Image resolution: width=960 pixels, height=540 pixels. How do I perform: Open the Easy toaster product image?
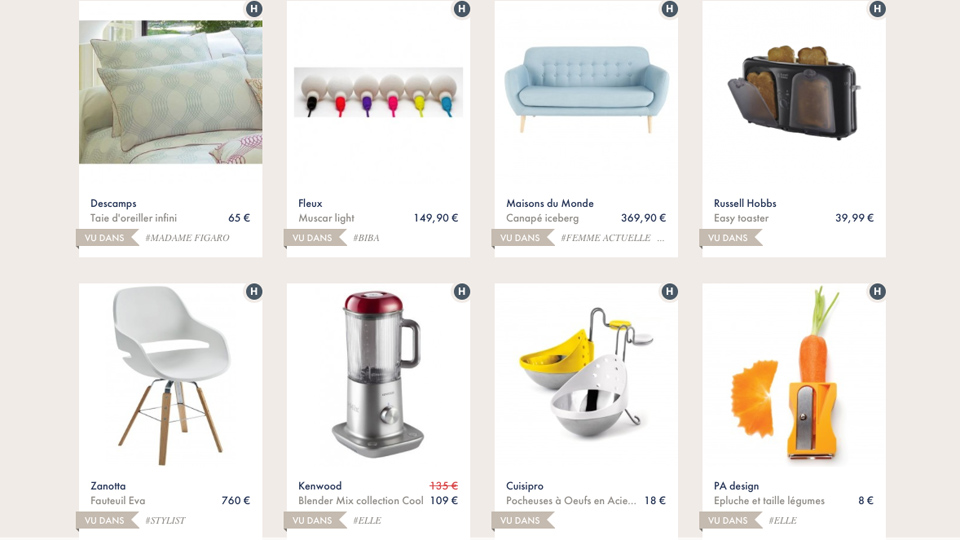point(793,92)
